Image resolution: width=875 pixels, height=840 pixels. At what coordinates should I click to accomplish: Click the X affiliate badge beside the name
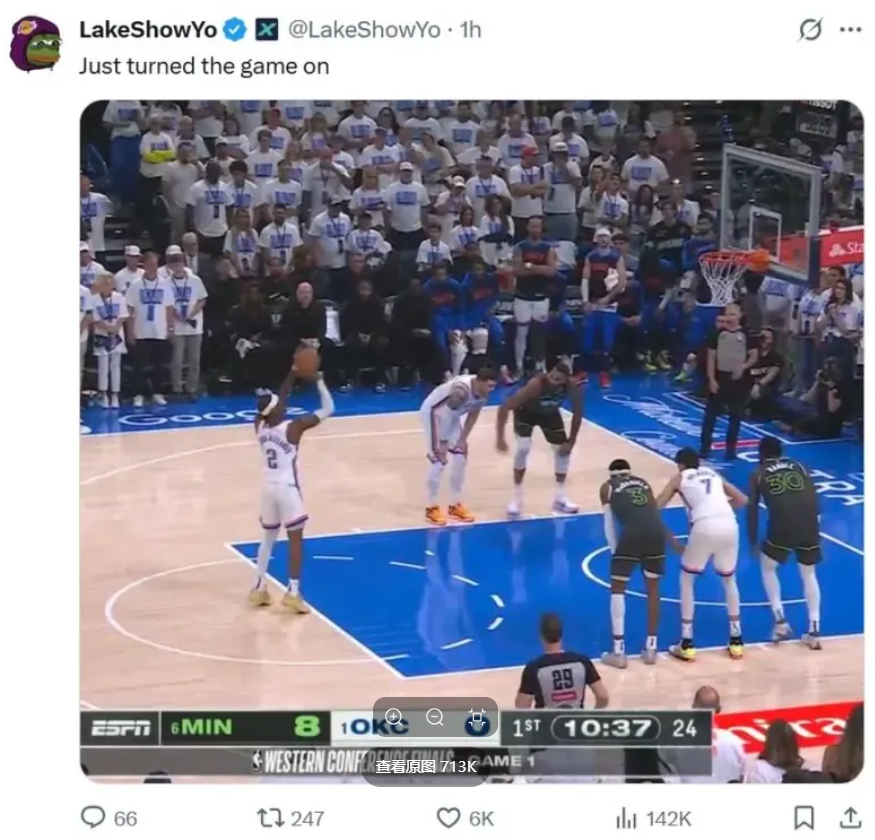tap(267, 30)
